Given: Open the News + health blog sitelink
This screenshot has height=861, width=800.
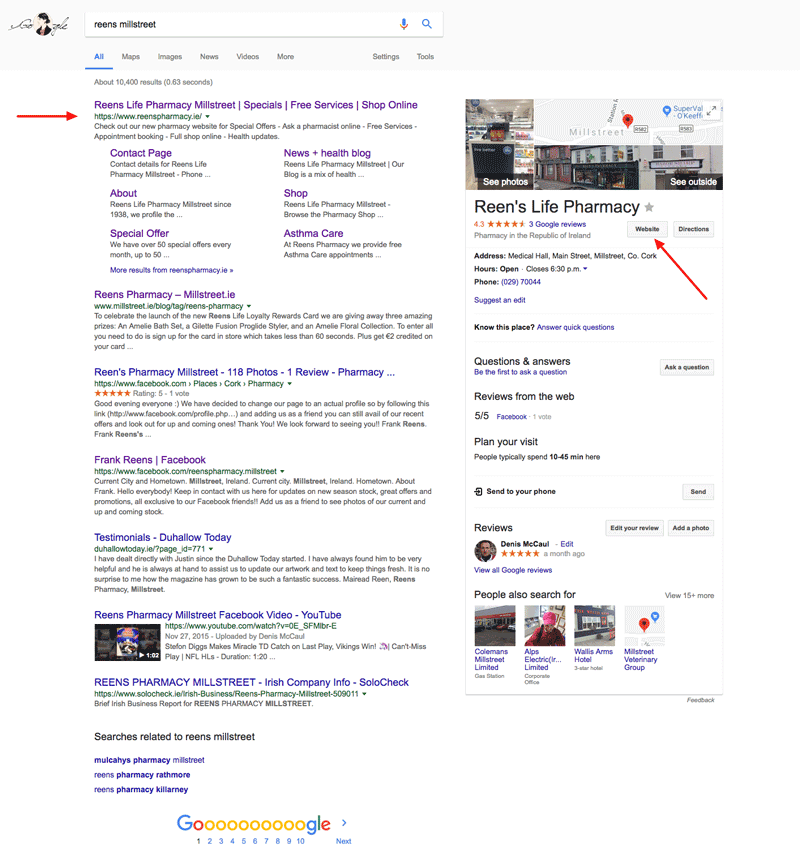Looking at the screenshot, I should pos(327,153).
